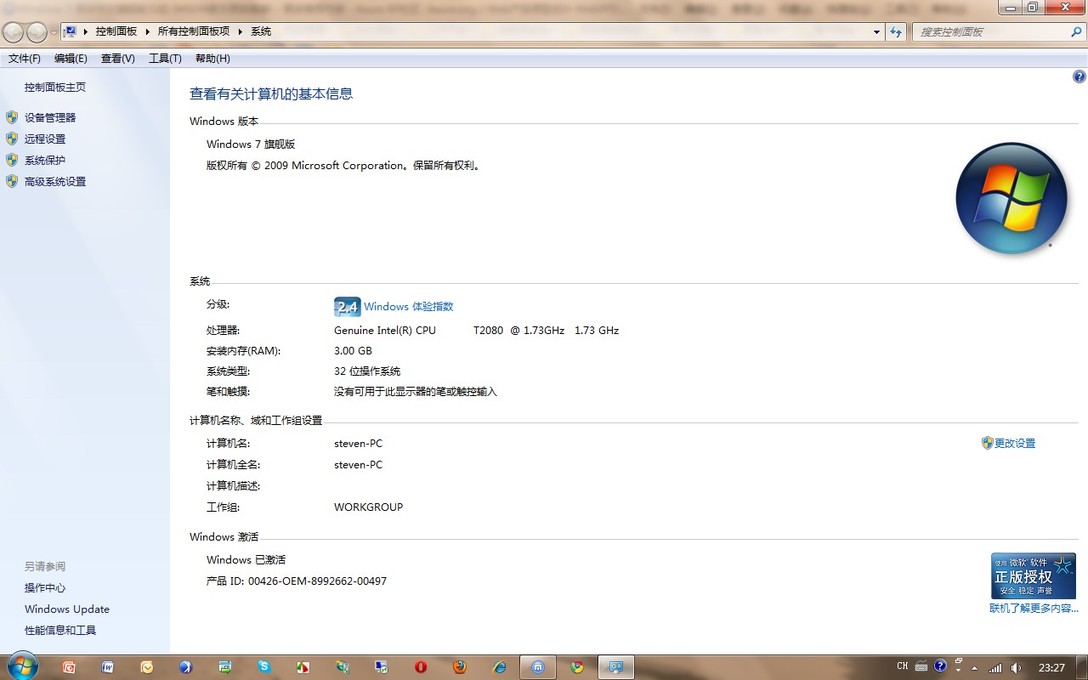Click the 2.4 experience index score badge
Screen dimensions: 1088x680
(347, 307)
